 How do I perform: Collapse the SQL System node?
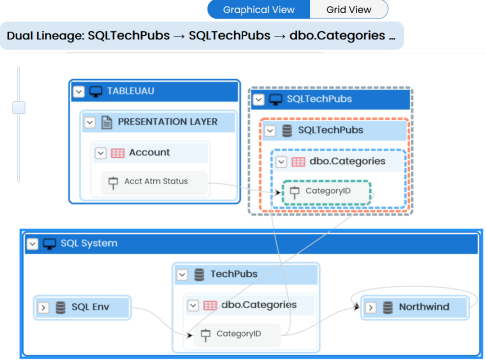point(32,244)
